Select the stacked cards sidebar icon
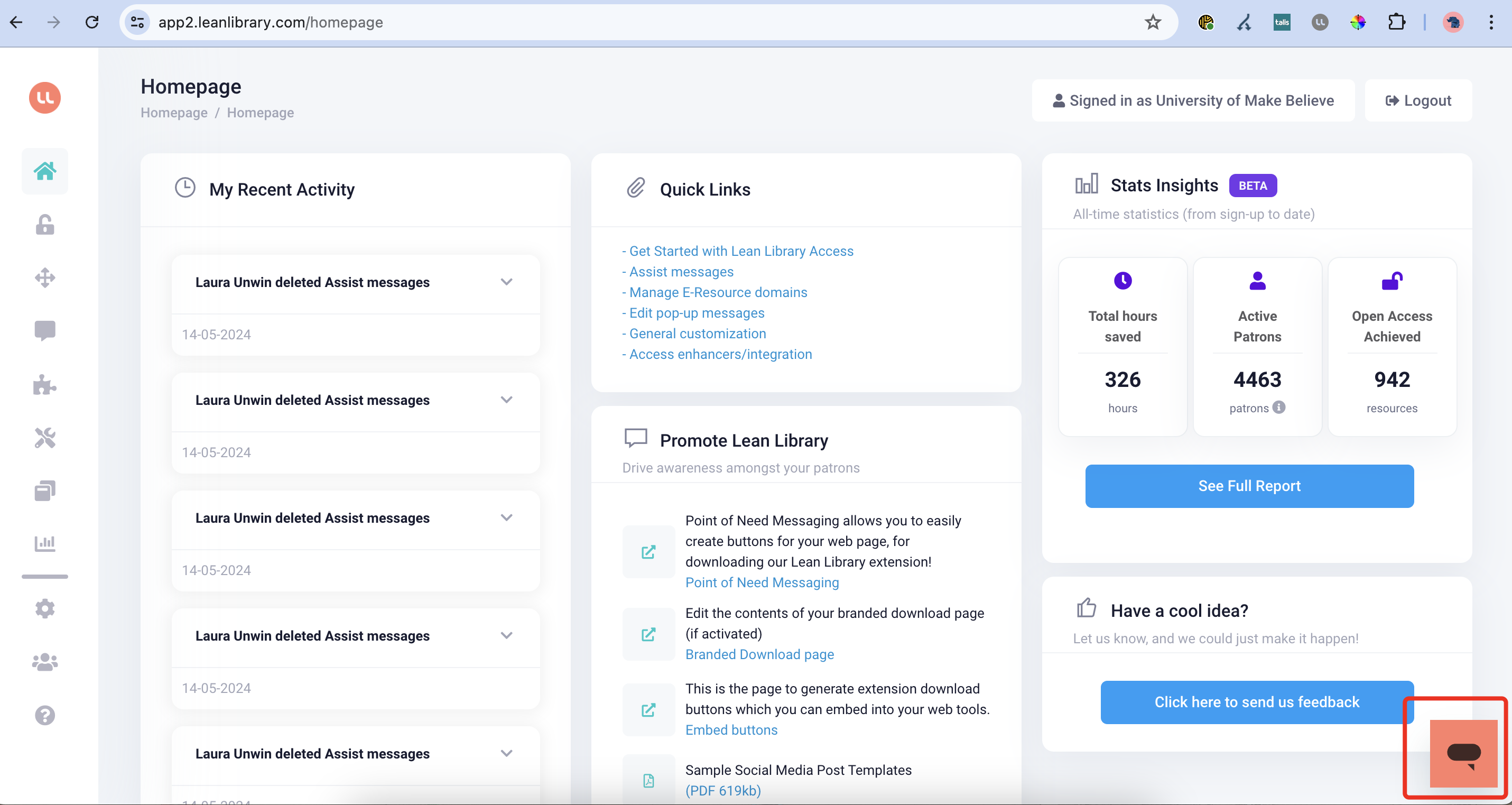1512x805 pixels. click(x=44, y=491)
